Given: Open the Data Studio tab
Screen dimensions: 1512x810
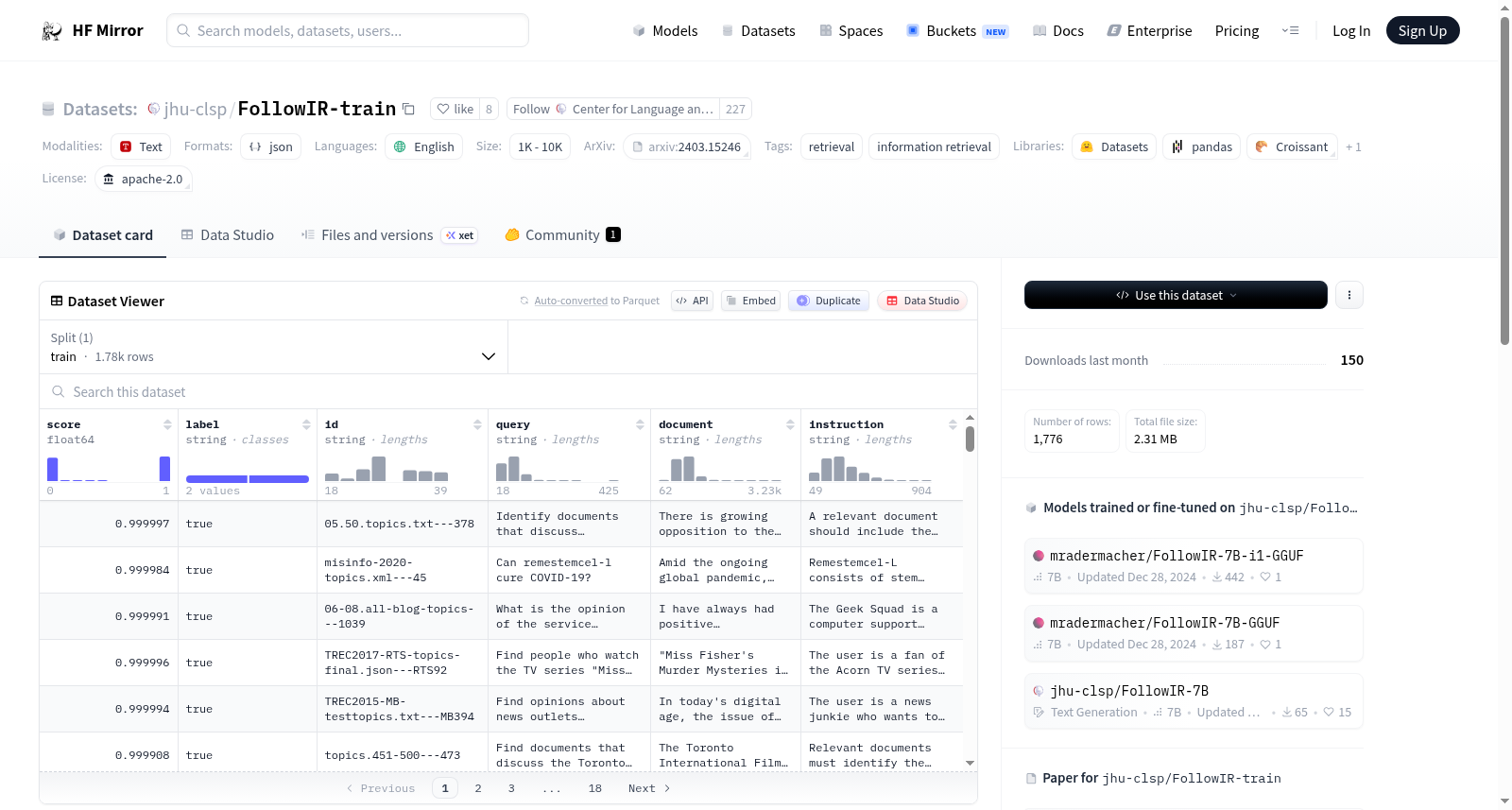Looking at the screenshot, I should pyautogui.click(x=228, y=235).
